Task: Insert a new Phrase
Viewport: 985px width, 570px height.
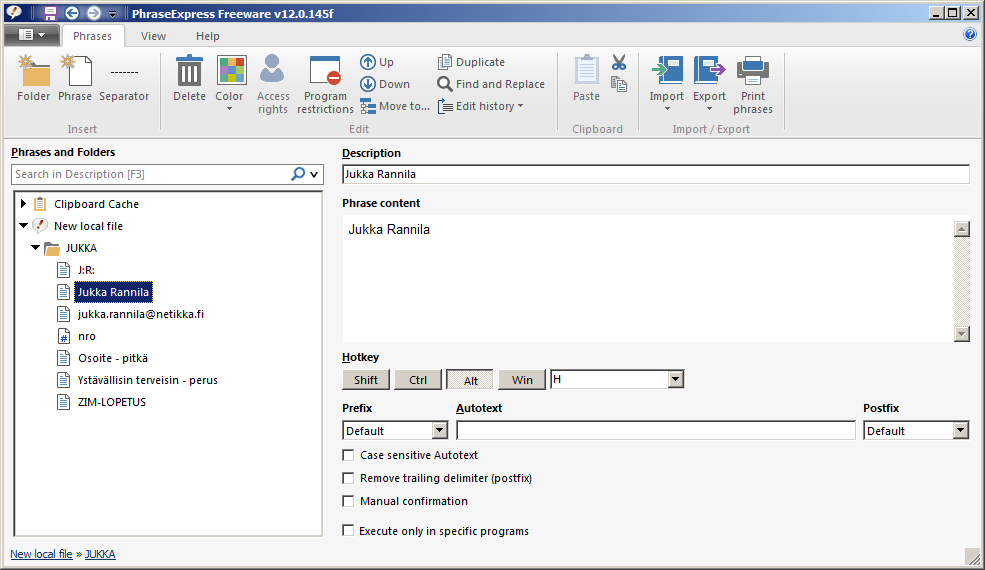Action: (x=75, y=79)
